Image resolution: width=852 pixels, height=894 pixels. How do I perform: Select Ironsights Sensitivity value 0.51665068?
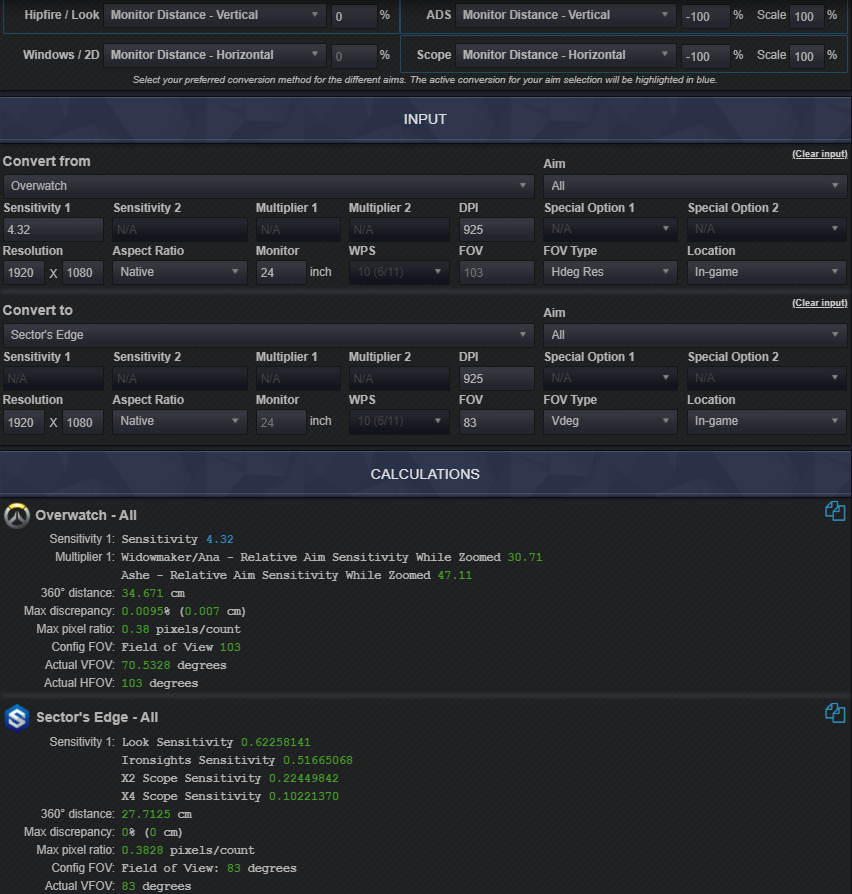click(x=318, y=760)
